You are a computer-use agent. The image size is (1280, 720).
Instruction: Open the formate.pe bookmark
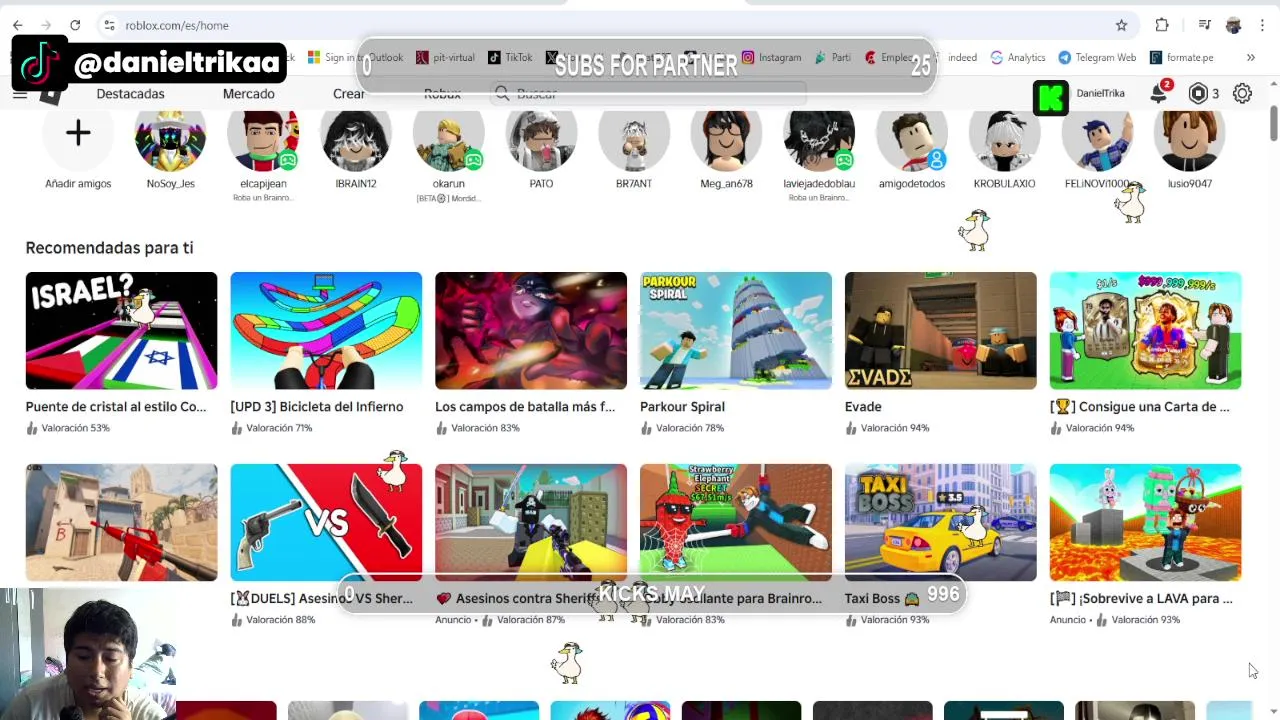1182,58
